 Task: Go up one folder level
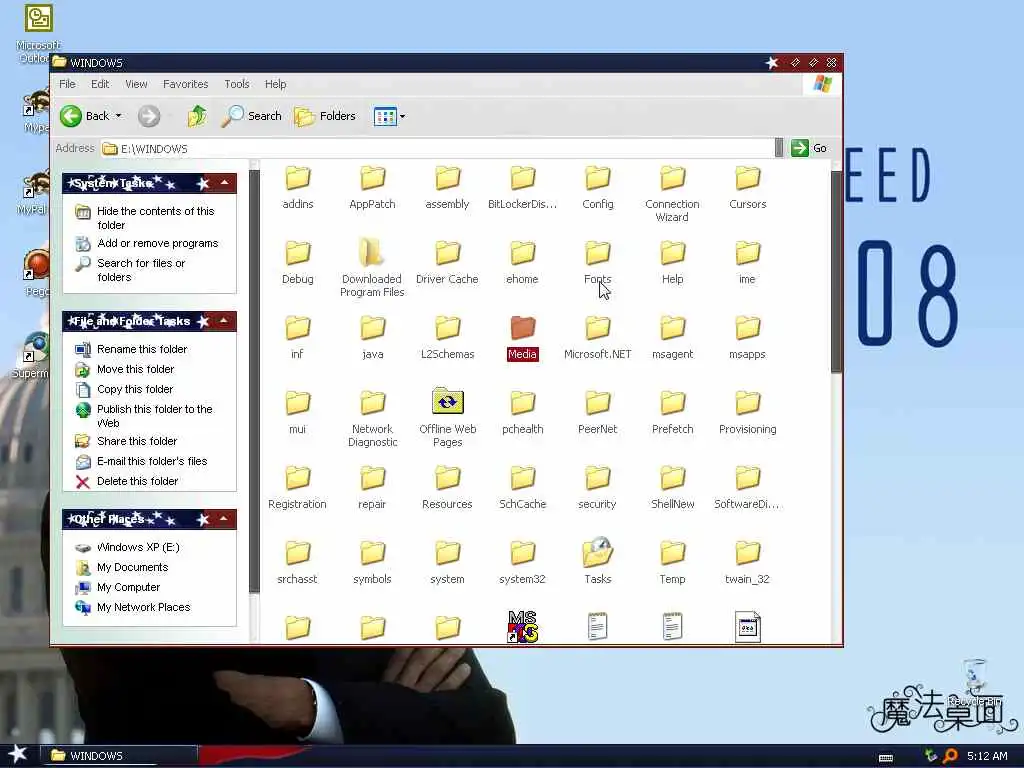197,116
